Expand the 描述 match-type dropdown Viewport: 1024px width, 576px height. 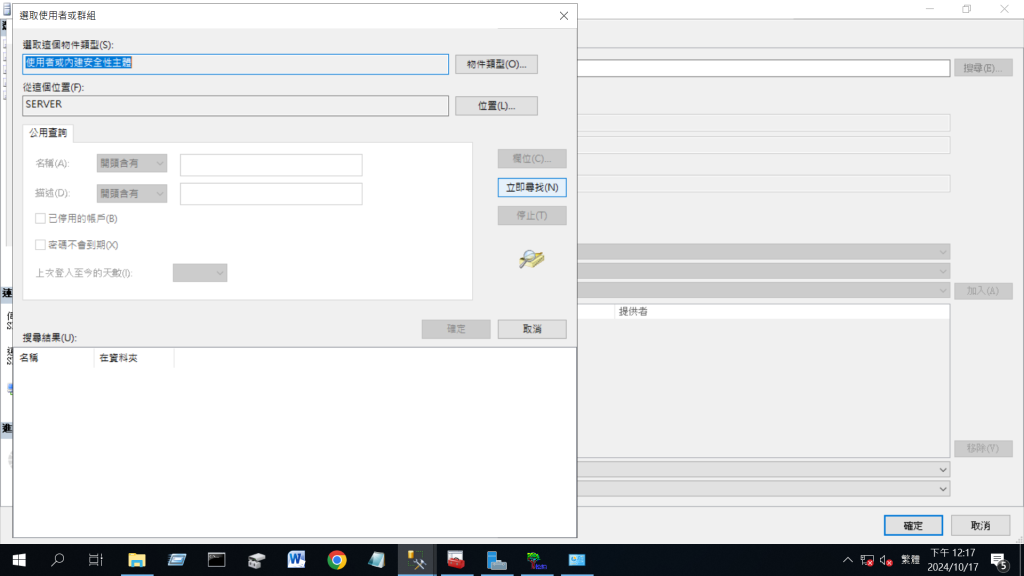(132, 193)
